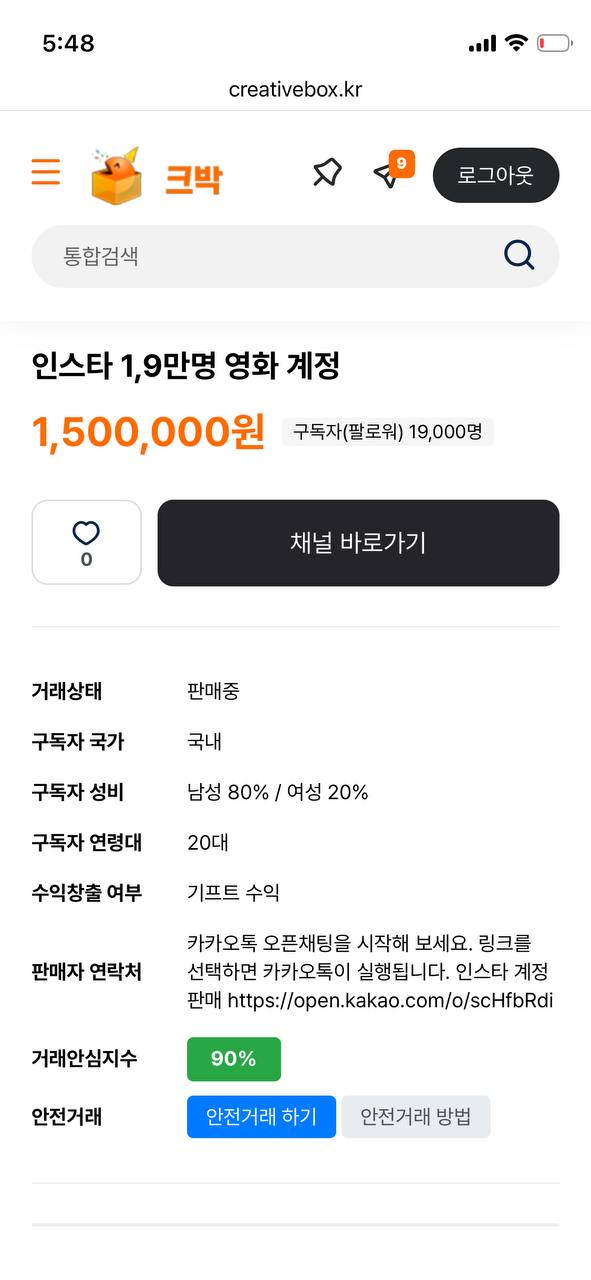591x1280 pixels.
Task: Tap the cellular signal bars icon
Action: [x=482, y=44]
